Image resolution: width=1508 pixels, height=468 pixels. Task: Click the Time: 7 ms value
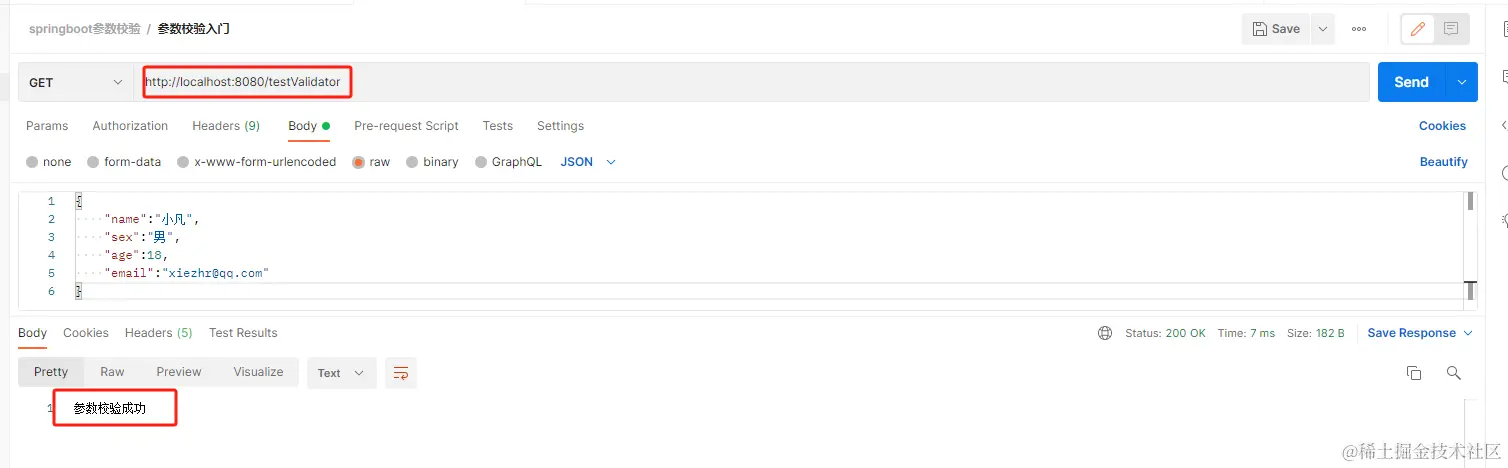[1246, 333]
